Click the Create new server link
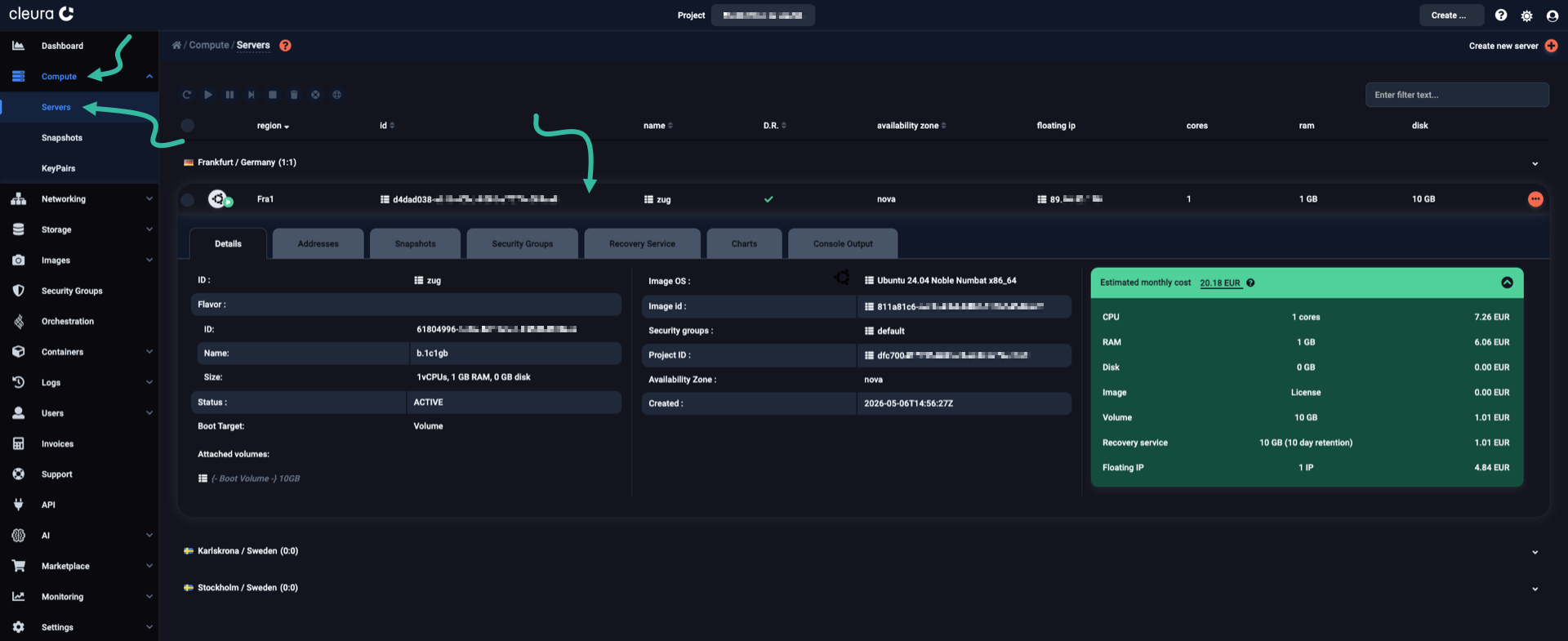This screenshot has width=1568, height=641. coord(1503,46)
